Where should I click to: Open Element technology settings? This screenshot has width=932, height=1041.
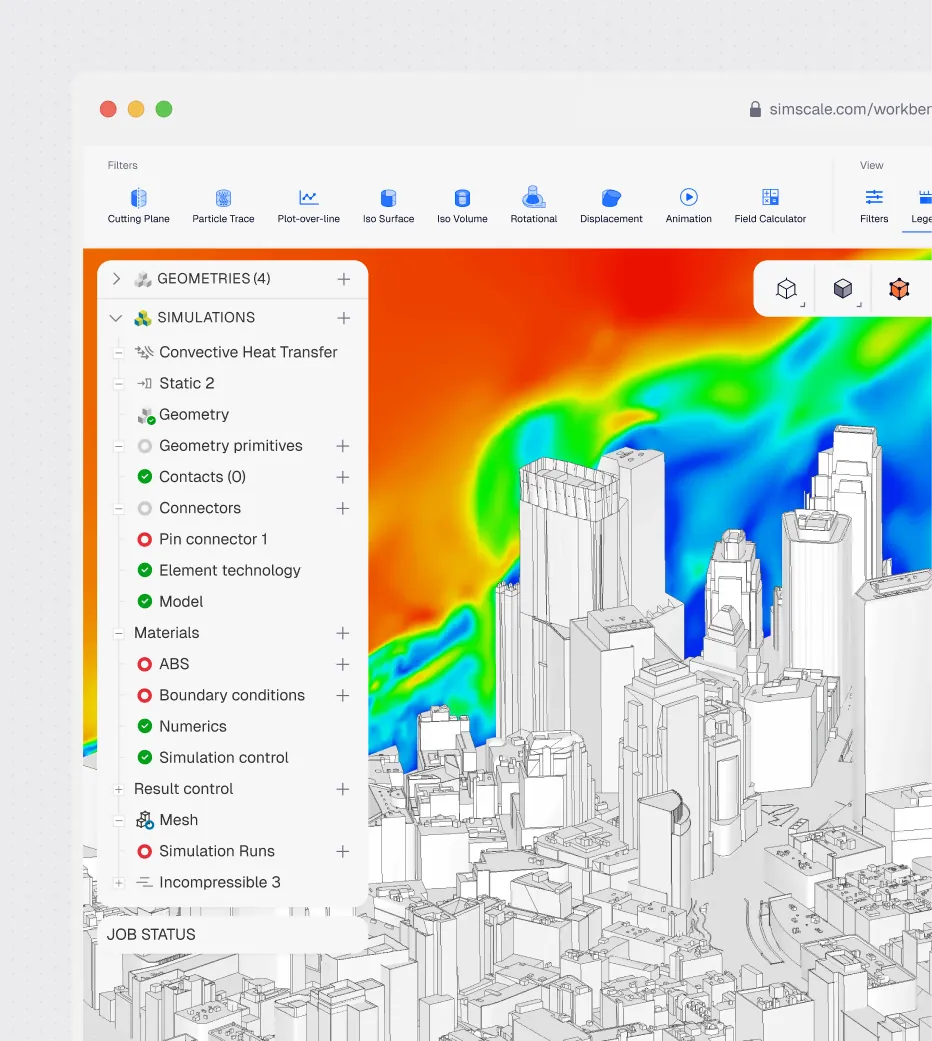pos(230,570)
